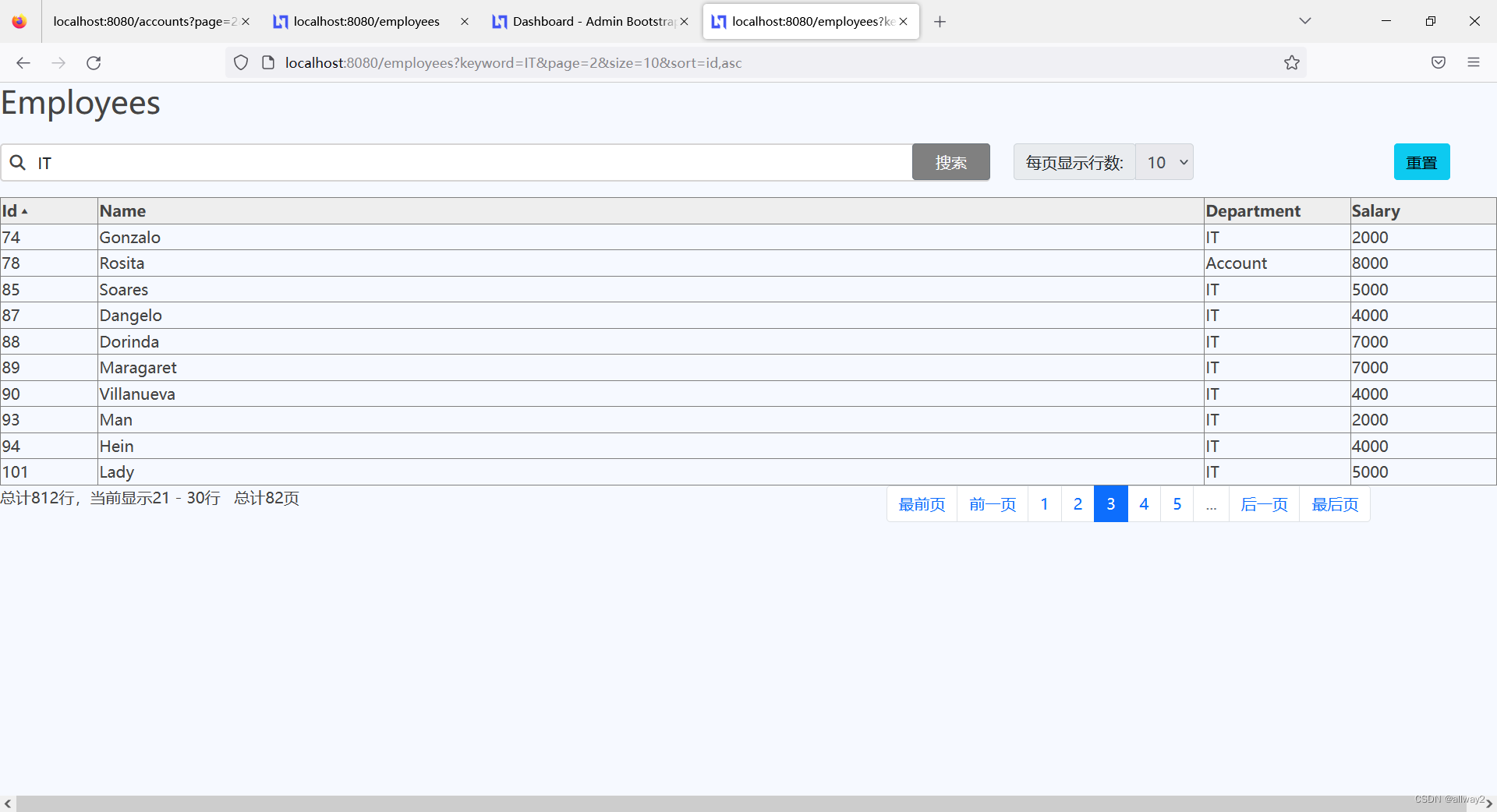Open the Firefox hamburger menu
The height and width of the screenshot is (812, 1497).
coord(1474,63)
